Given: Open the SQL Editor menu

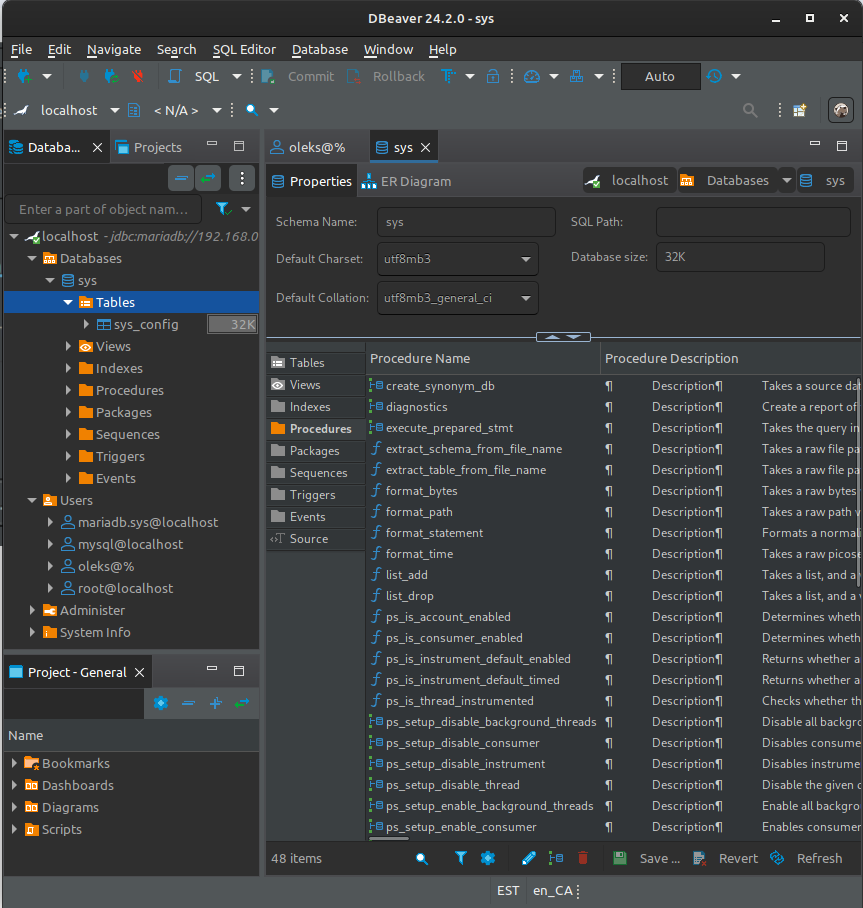Looking at the screenshot, I should pos(244,50).
